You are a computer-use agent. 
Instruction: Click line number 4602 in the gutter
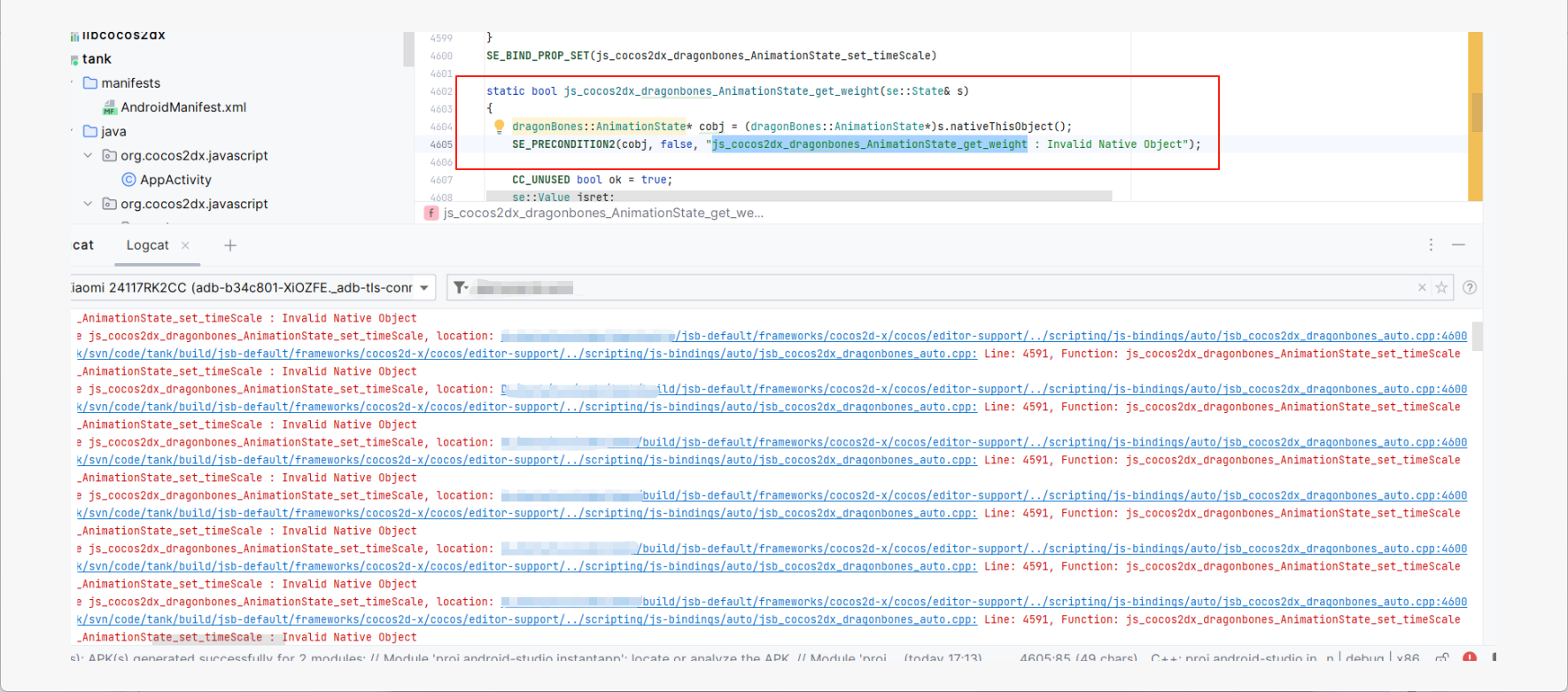tap(441, 91)
